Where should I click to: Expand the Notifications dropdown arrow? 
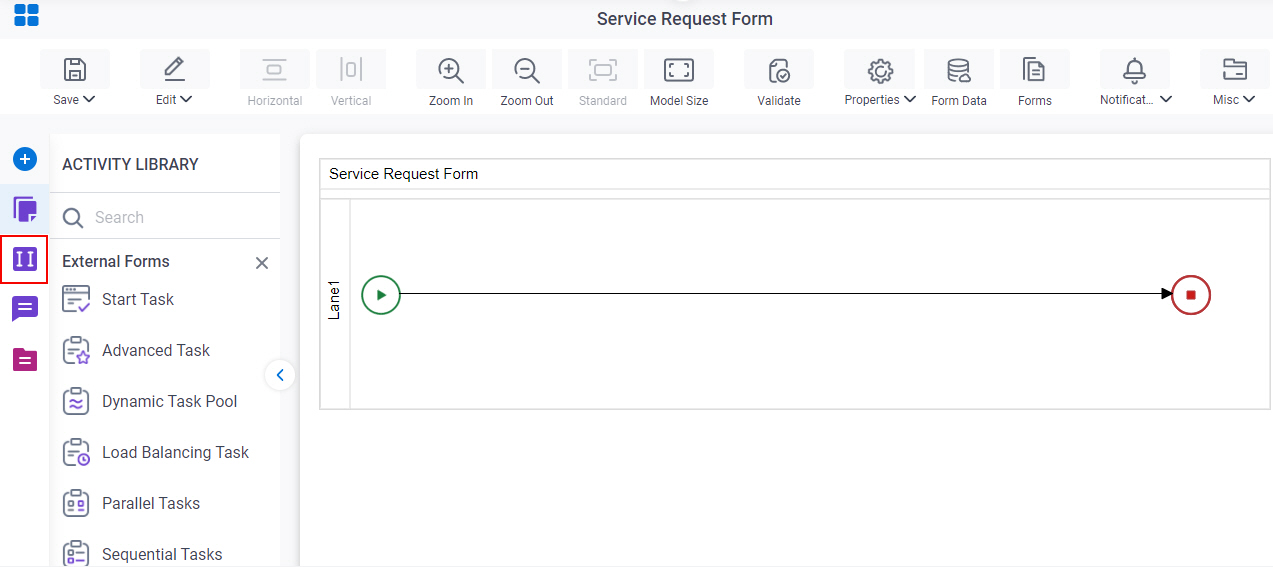[1166, 99]
